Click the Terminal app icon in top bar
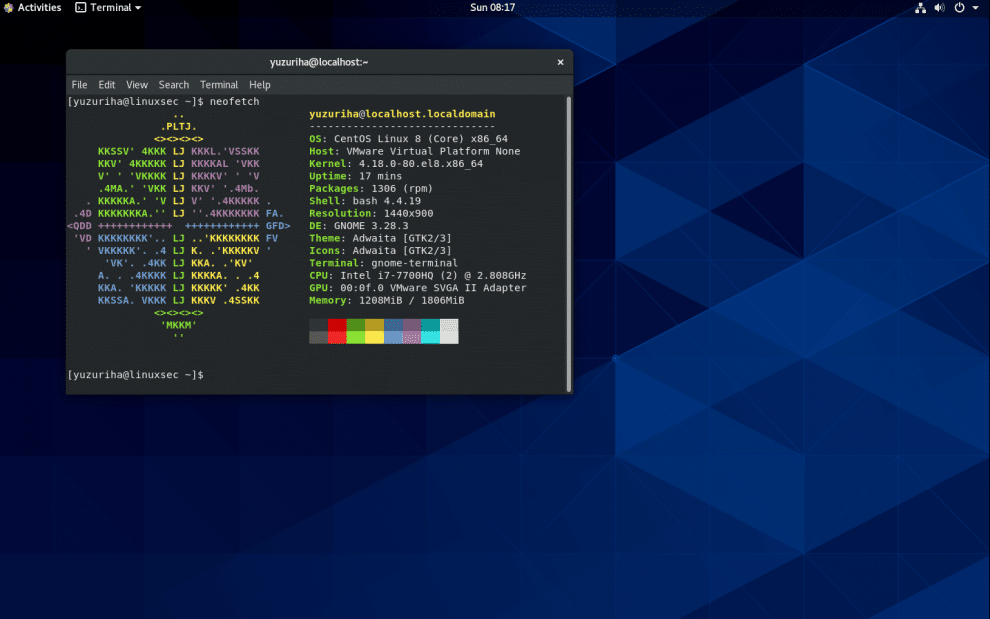The image size is (990, 619). pyautogui.click(x=81, y=8)
